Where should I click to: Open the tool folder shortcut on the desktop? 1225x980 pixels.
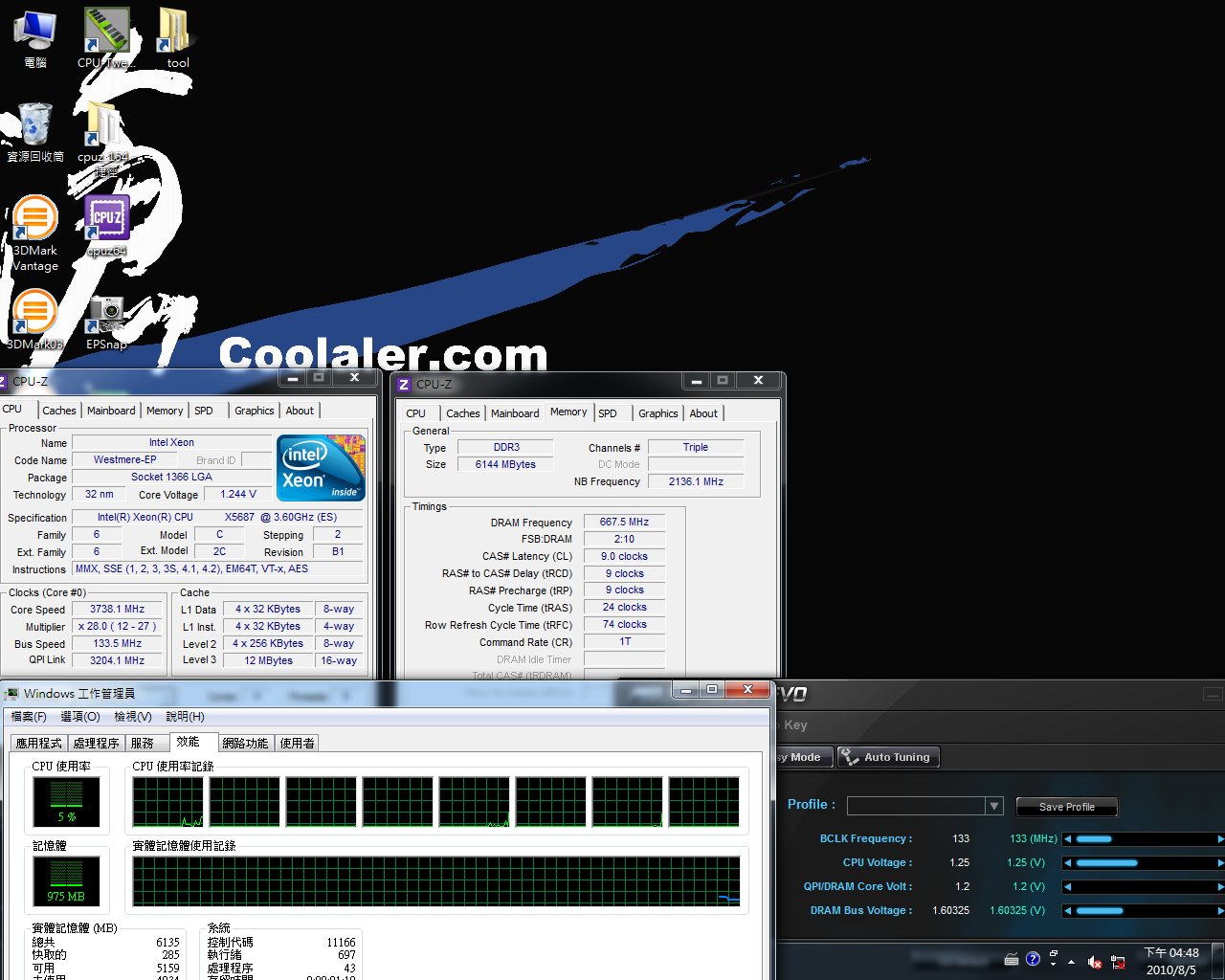[x=176, y=37]
